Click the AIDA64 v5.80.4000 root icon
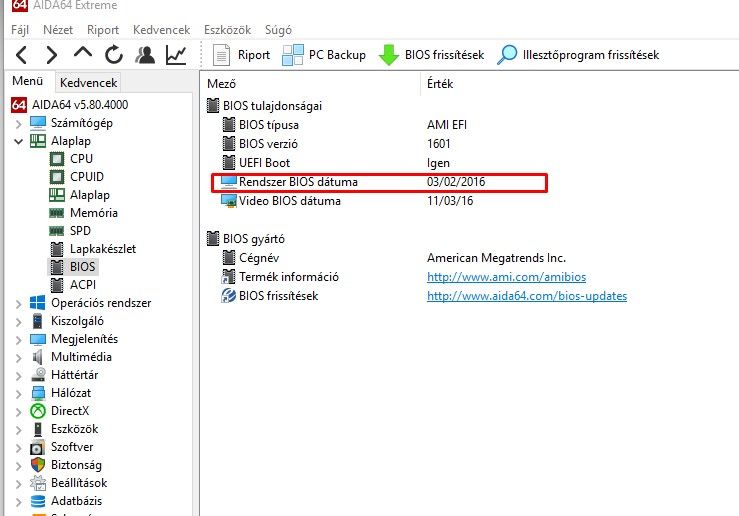Viewport: 739px width, 516px height. [x=19, y=105]
